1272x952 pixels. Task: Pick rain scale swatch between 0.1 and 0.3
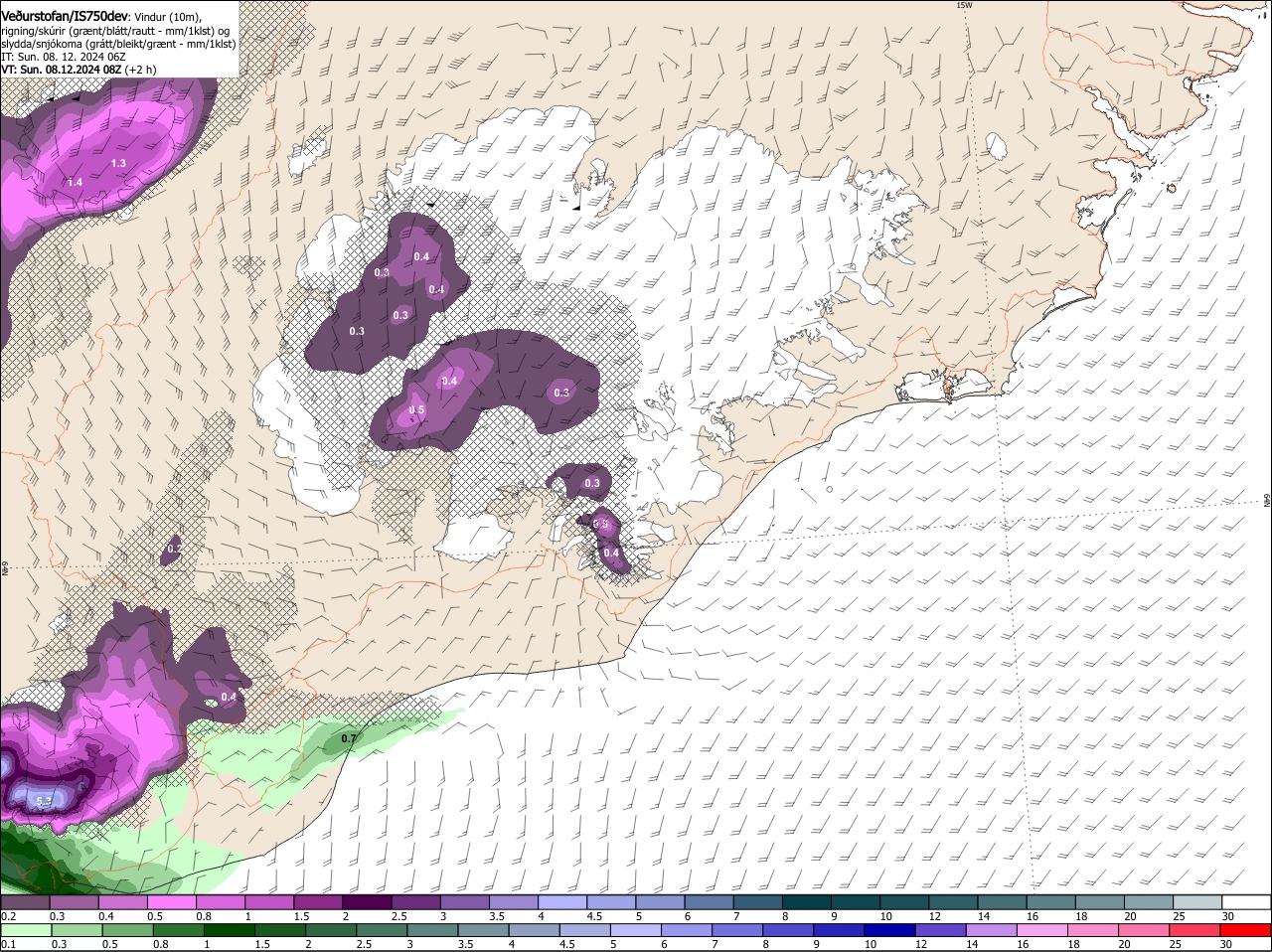pyautogui.click(x=26, y=930)
